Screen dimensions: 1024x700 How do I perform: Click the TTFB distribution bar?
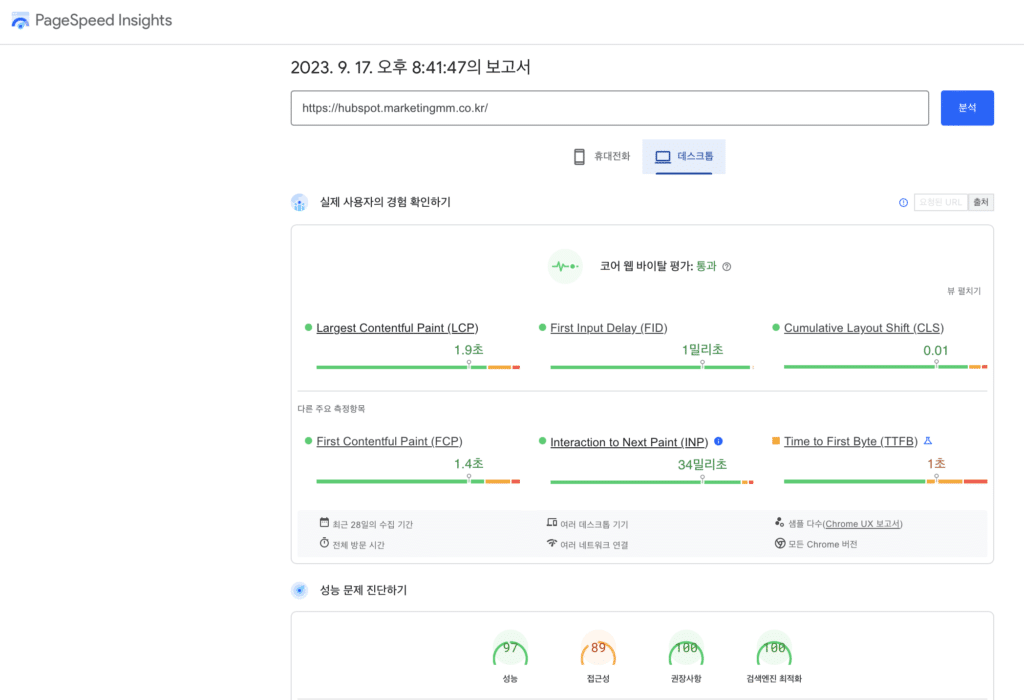pos(886,481)
